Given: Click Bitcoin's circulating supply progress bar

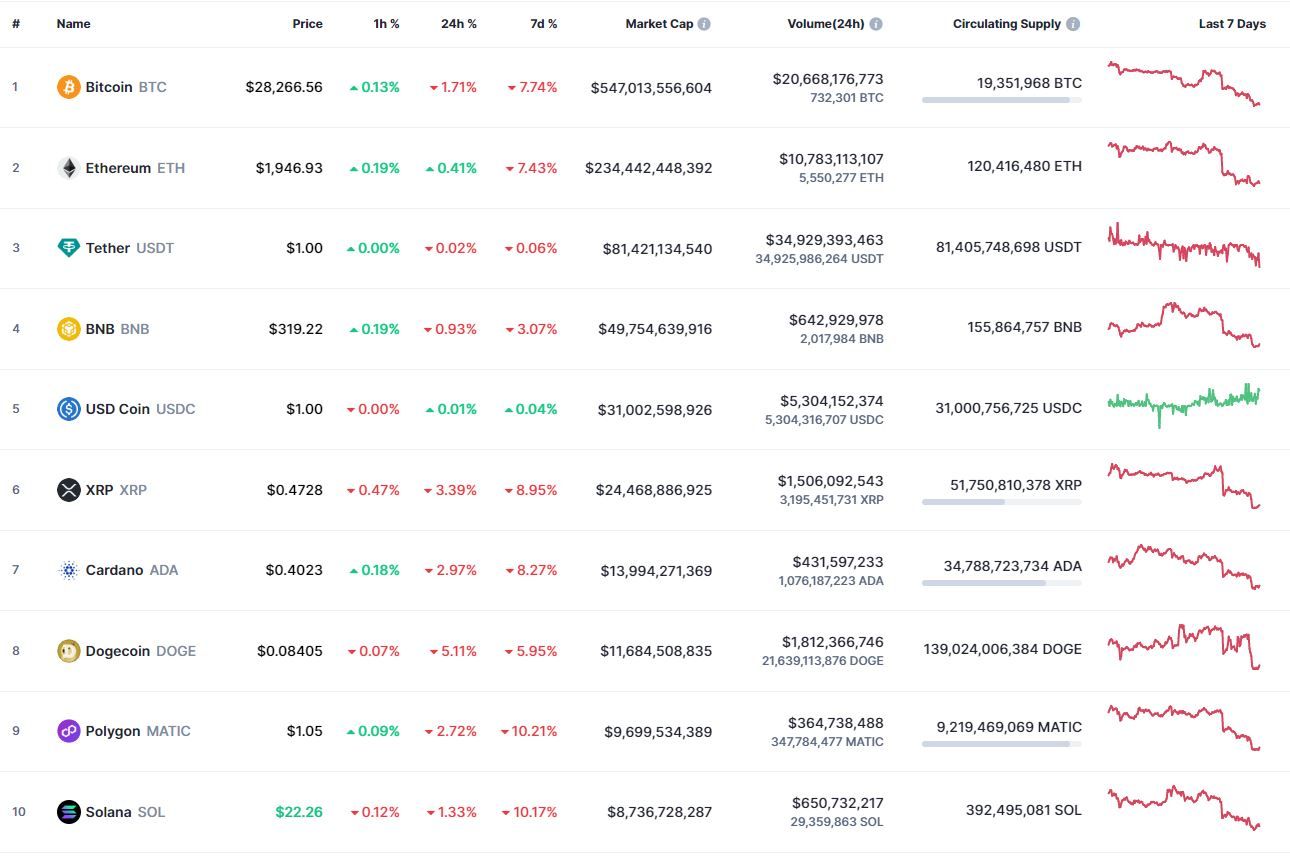Looking at the screenshot, I should tap(1001, 100).
